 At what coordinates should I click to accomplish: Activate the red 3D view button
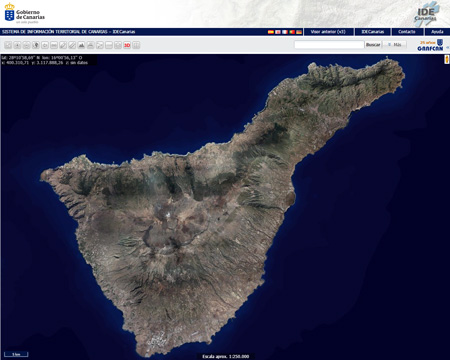[x=127, y=45]
